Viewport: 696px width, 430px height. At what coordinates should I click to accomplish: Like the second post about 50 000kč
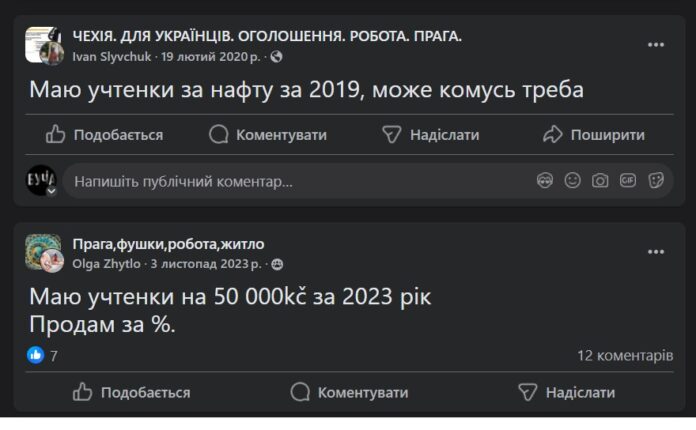click(131, 392)
